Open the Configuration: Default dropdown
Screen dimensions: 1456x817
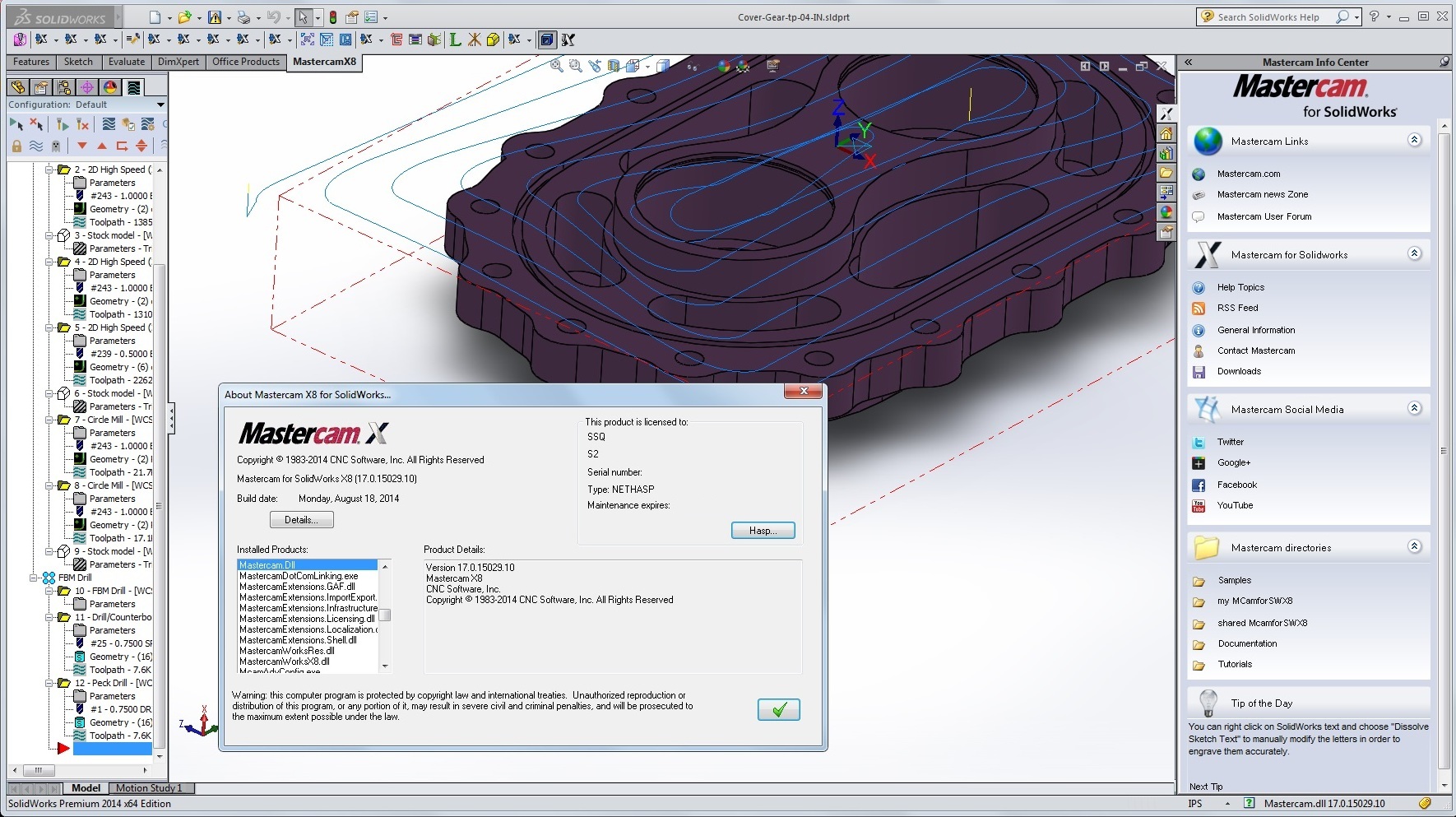160,104
